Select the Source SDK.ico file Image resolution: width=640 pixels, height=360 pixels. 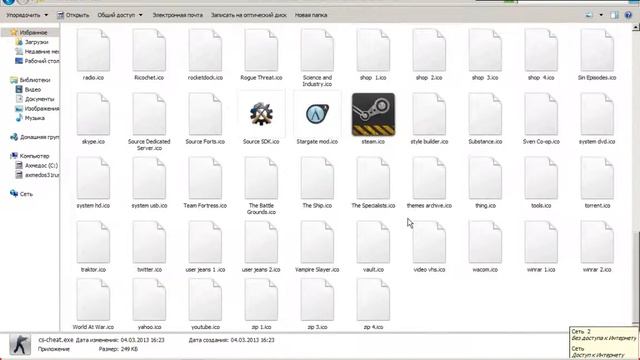tap(261, 118)
